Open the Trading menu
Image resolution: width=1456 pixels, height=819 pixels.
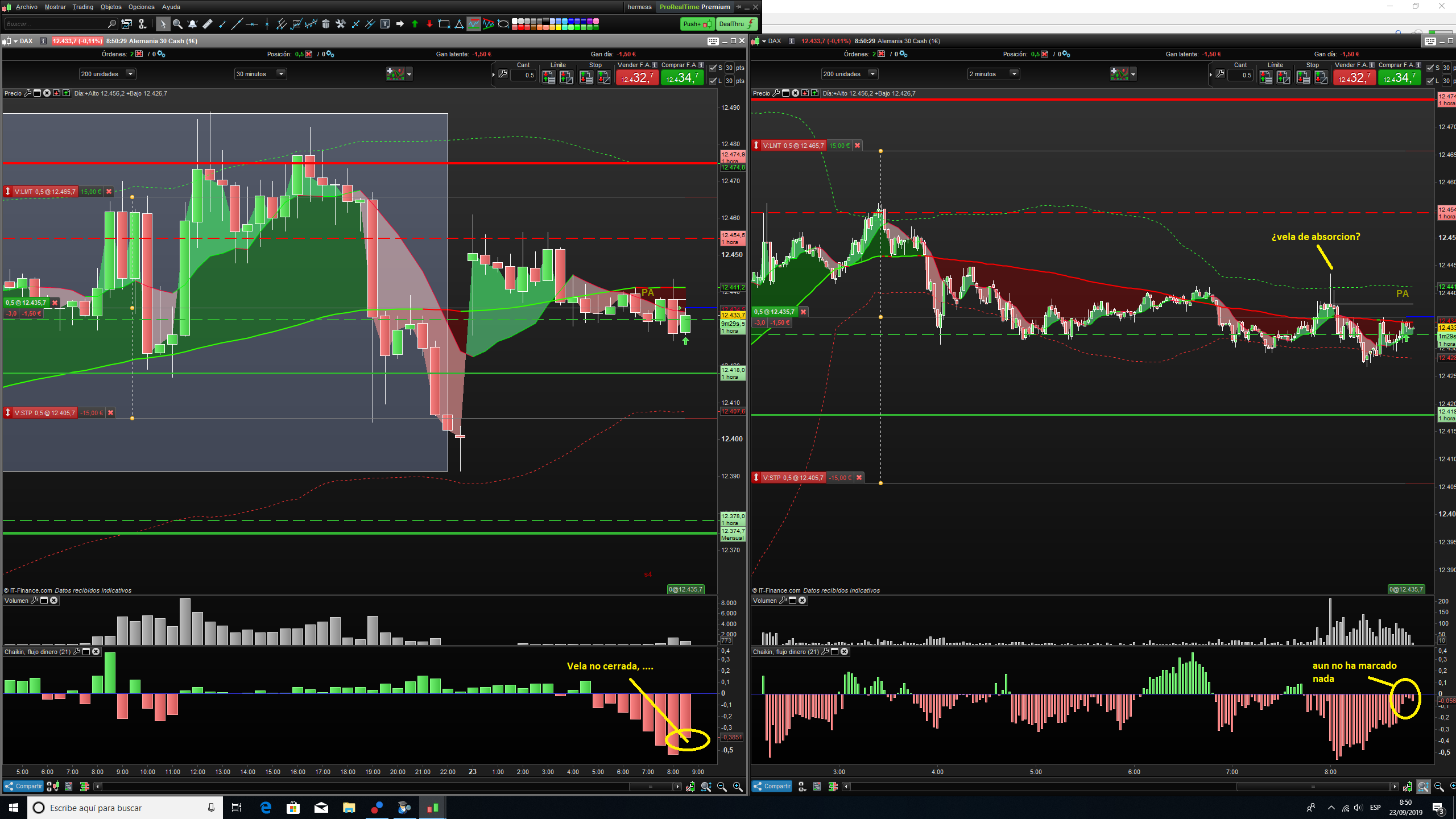coord(82,7)
